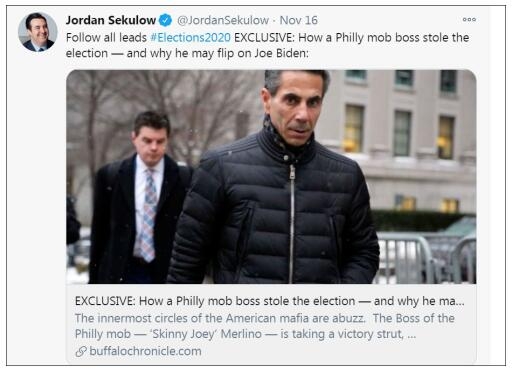Open the tweet's three-dot more options menu
This screenshot has width=525, height=373.
[469, 20]
